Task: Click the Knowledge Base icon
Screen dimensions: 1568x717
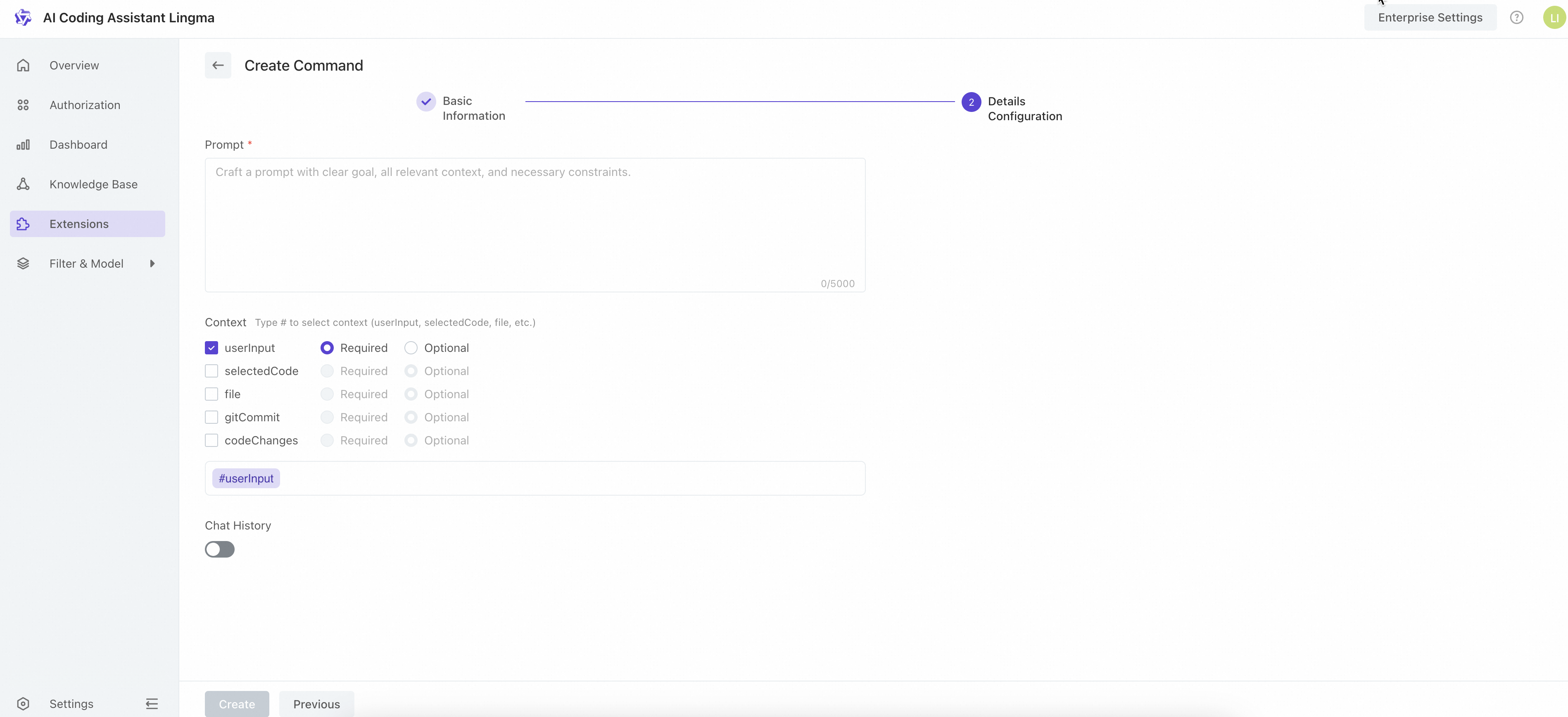Action: tap(23, 184)
